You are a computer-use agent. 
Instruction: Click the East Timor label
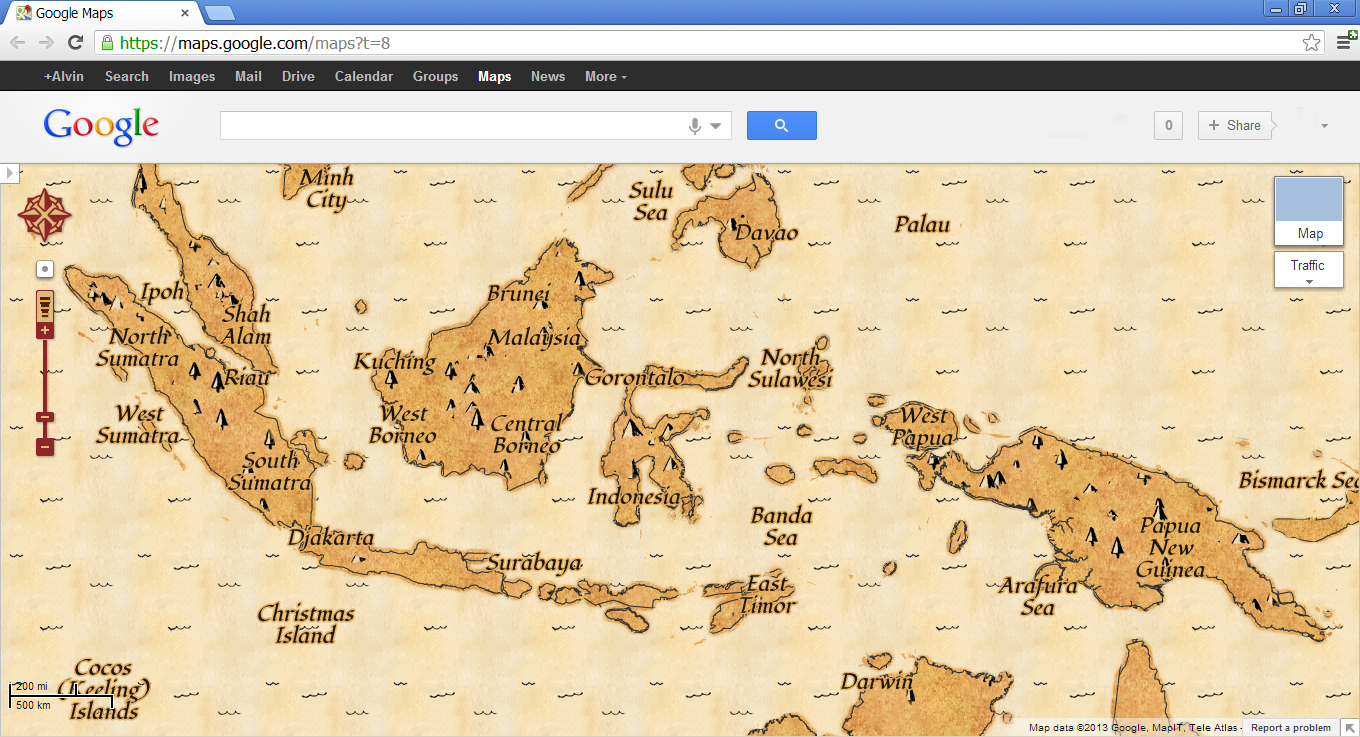coord(768,594)
